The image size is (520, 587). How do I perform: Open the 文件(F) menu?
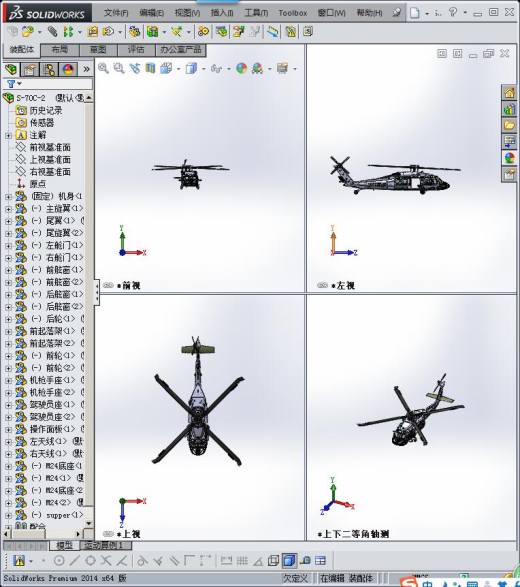tap(116, 13)
